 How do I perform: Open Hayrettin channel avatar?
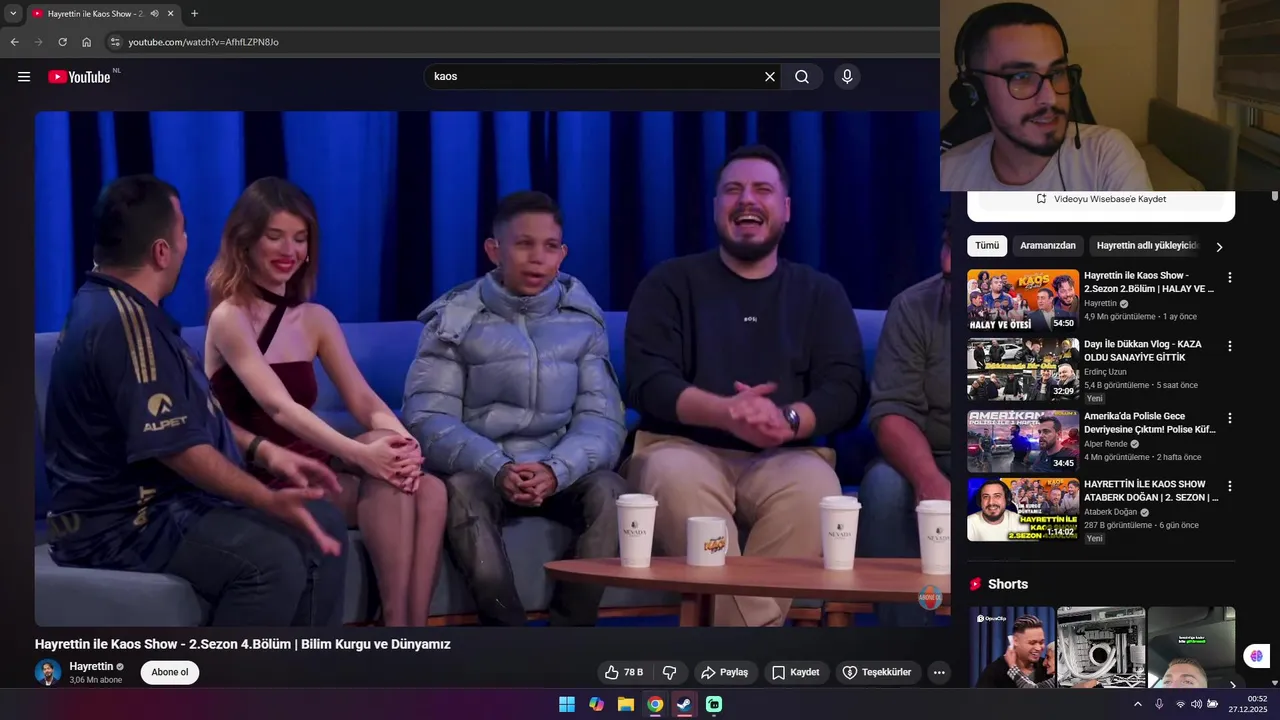point(48,672)
